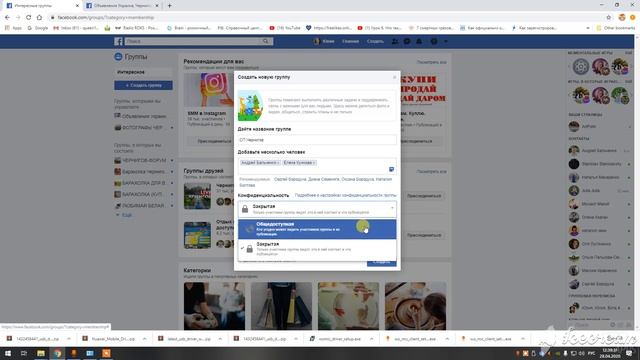
Task: Open the xiaomi_driver_setup.exe download
Action: [335, 339]
